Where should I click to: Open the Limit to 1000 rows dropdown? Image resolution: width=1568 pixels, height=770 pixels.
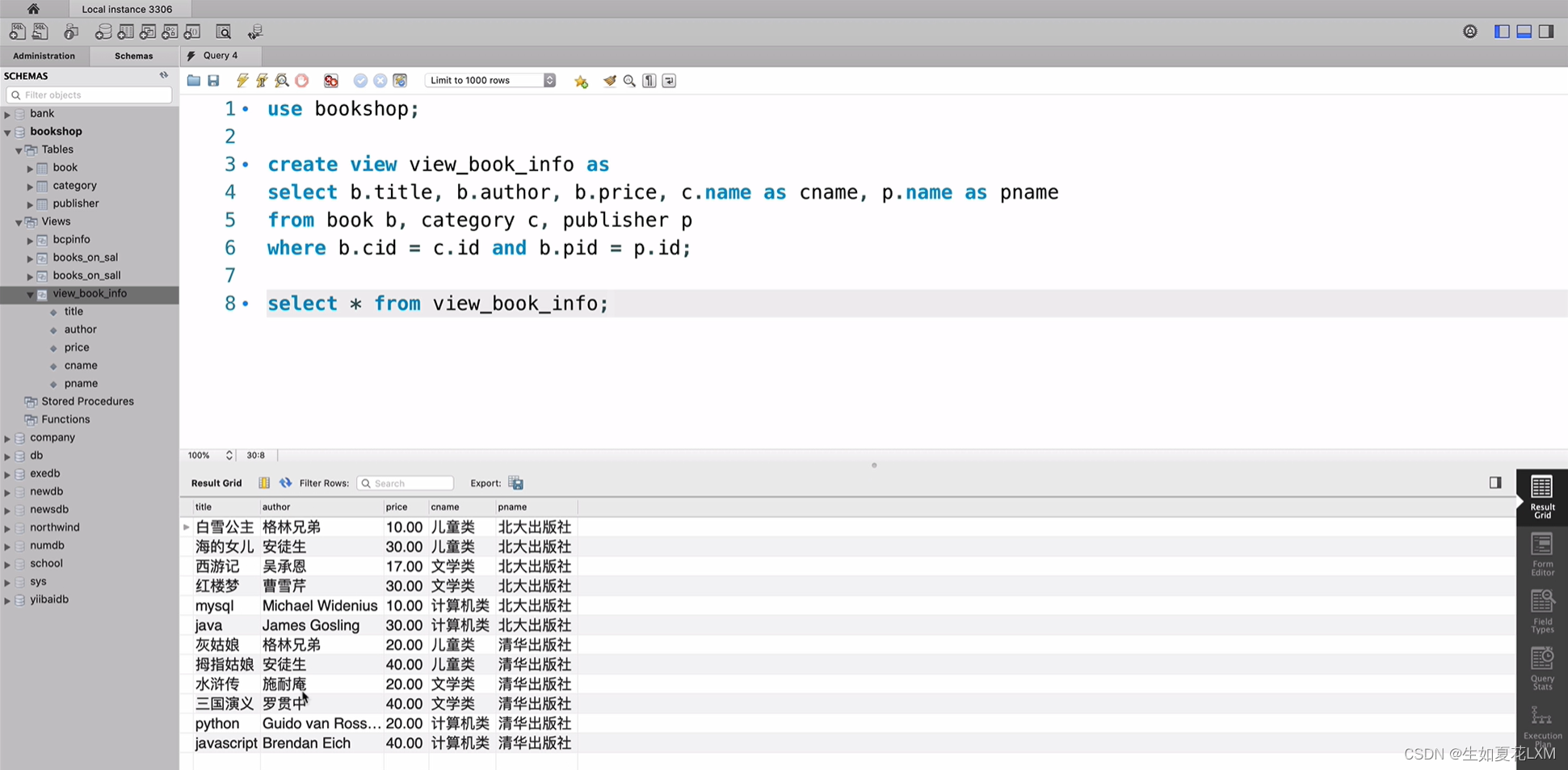click(x=549, y=80)
